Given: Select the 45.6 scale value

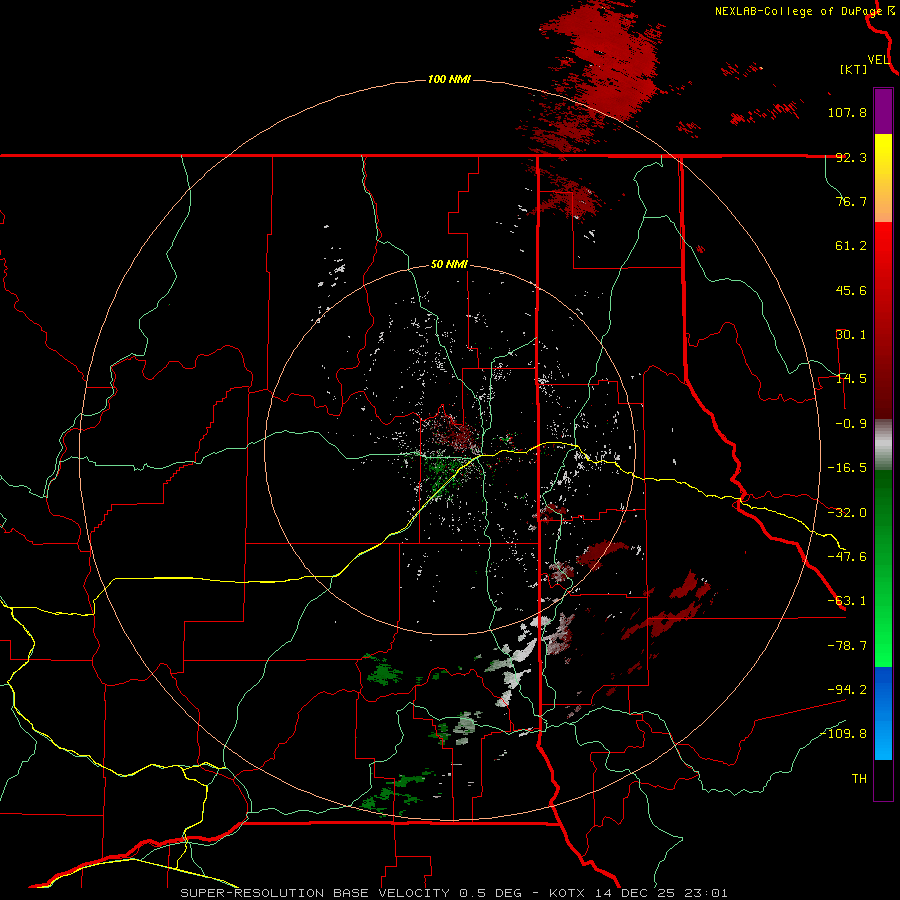Looking at the screenshot, I should pyautogui.click(x=851, y=290).
